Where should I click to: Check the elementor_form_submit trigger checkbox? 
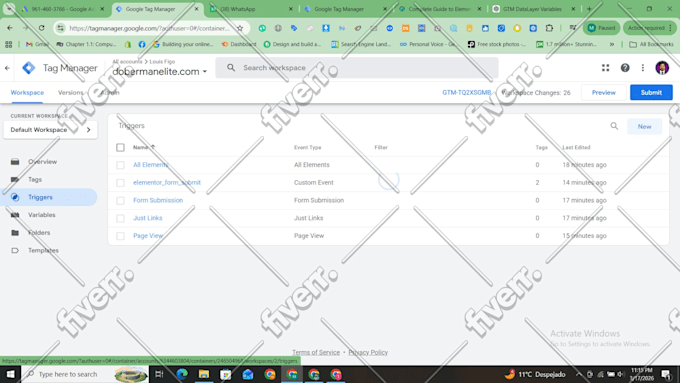click(121, 183)
